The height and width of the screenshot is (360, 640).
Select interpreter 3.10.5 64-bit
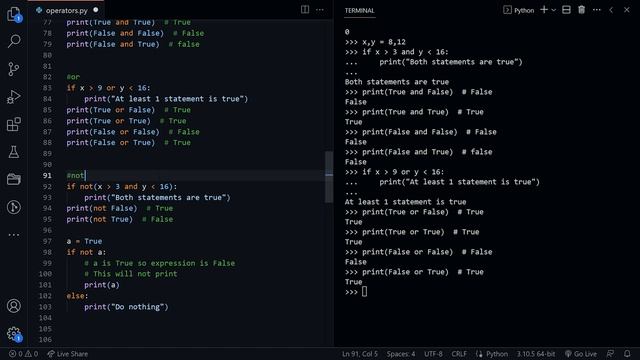coord(536,354)
